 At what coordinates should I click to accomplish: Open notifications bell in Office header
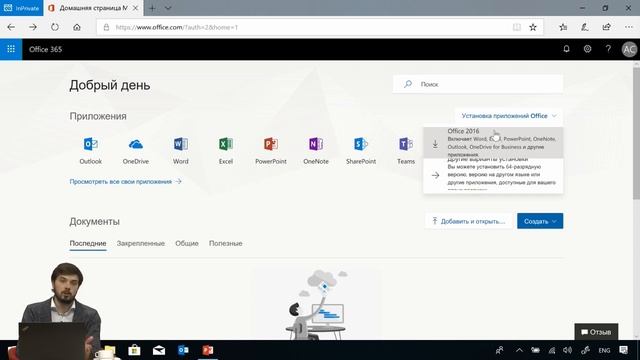(x=566, y=49)
